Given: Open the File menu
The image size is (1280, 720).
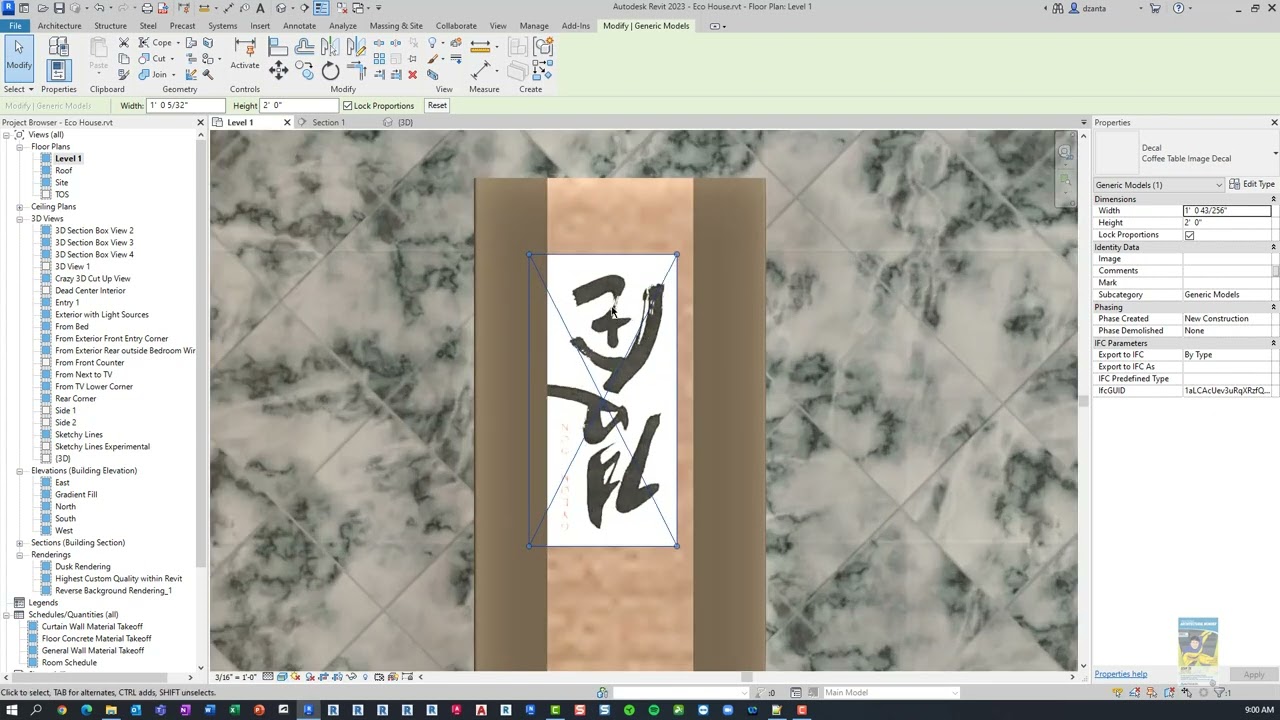Looking at the screenshot, I should (x=15, y=26).
